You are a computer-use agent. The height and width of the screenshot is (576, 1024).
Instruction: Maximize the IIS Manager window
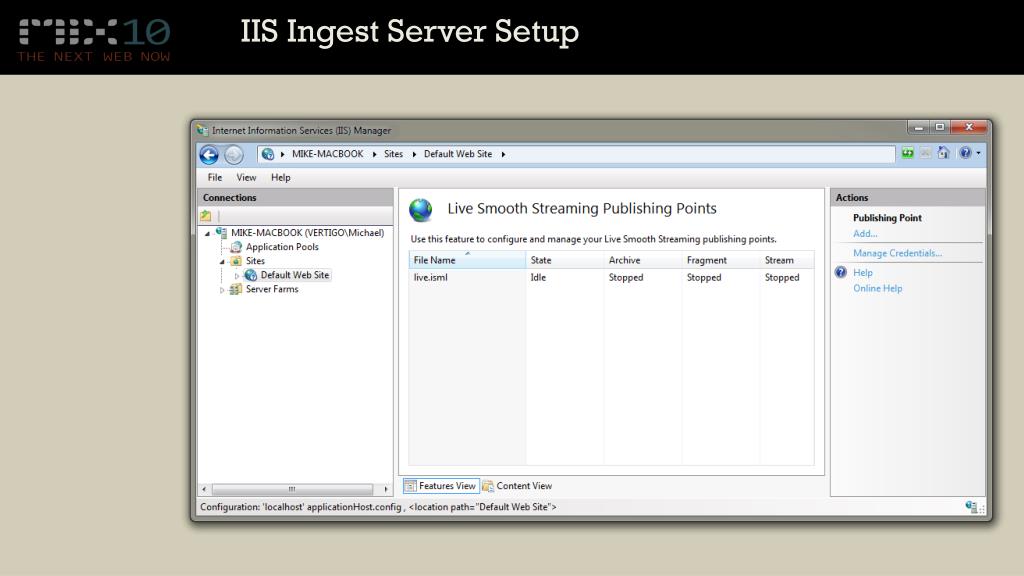pyautogui.click(x=940, y=127)
